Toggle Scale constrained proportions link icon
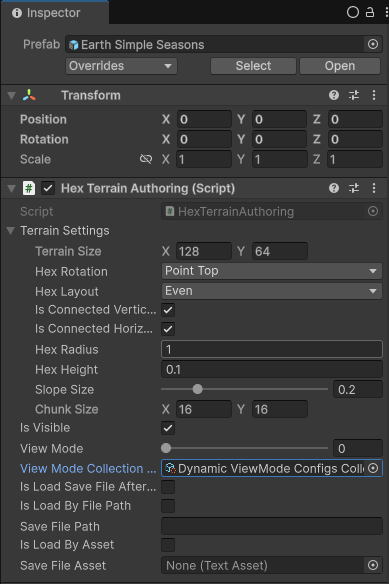The height and width of the screenshot is (584, 389). pyautogui.click(x=146, y=159)
